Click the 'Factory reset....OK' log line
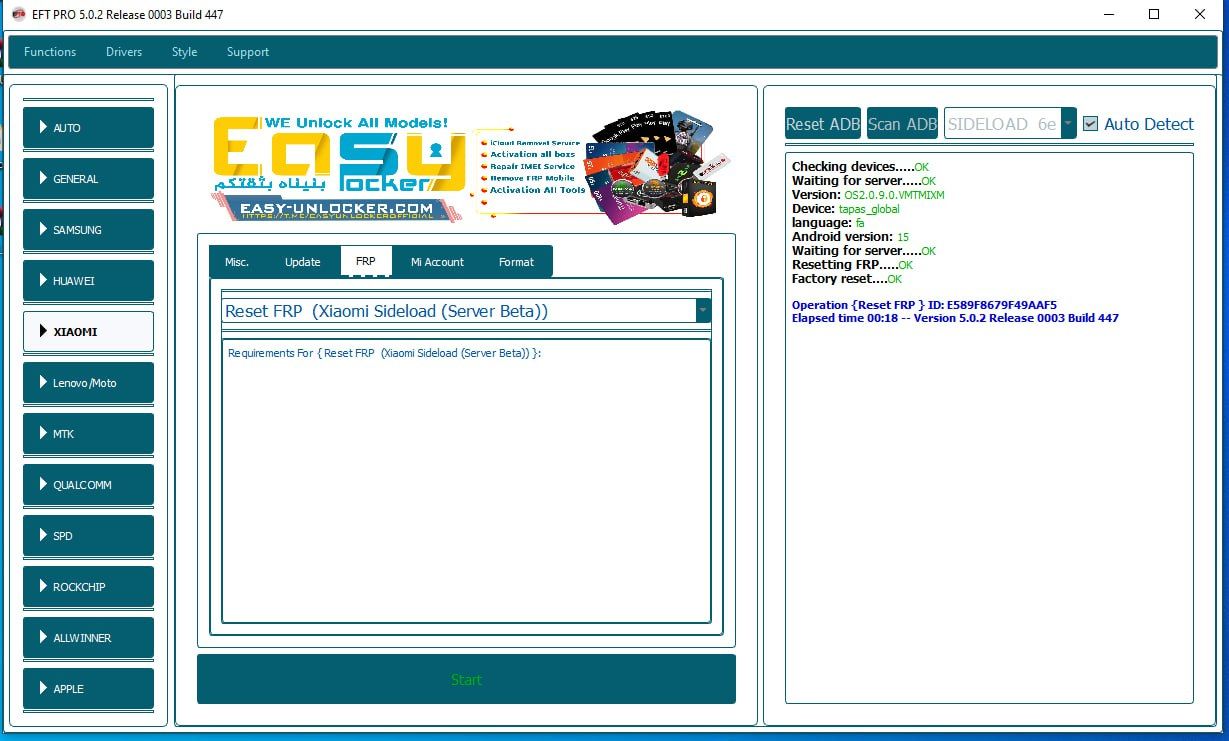The width and height of the screenshot is (1229, 741). [x=846, y=279]
